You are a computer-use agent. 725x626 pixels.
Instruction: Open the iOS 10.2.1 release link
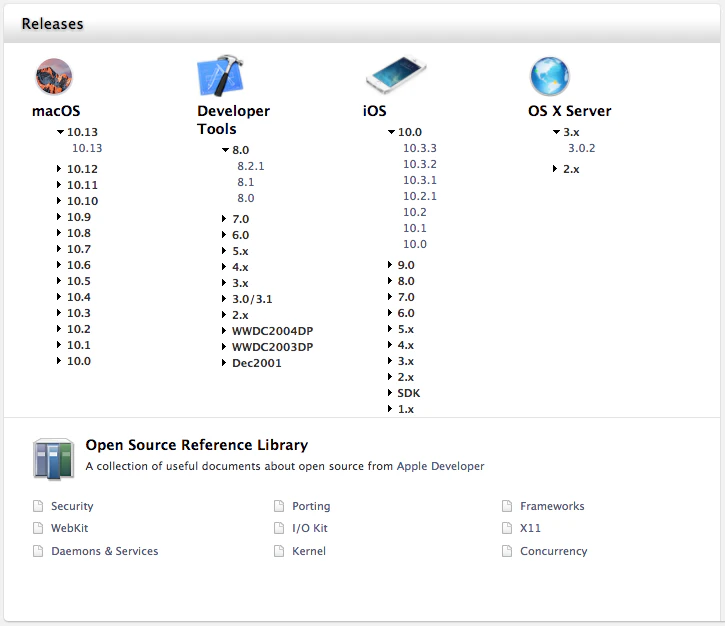click(x=420, y=196)
